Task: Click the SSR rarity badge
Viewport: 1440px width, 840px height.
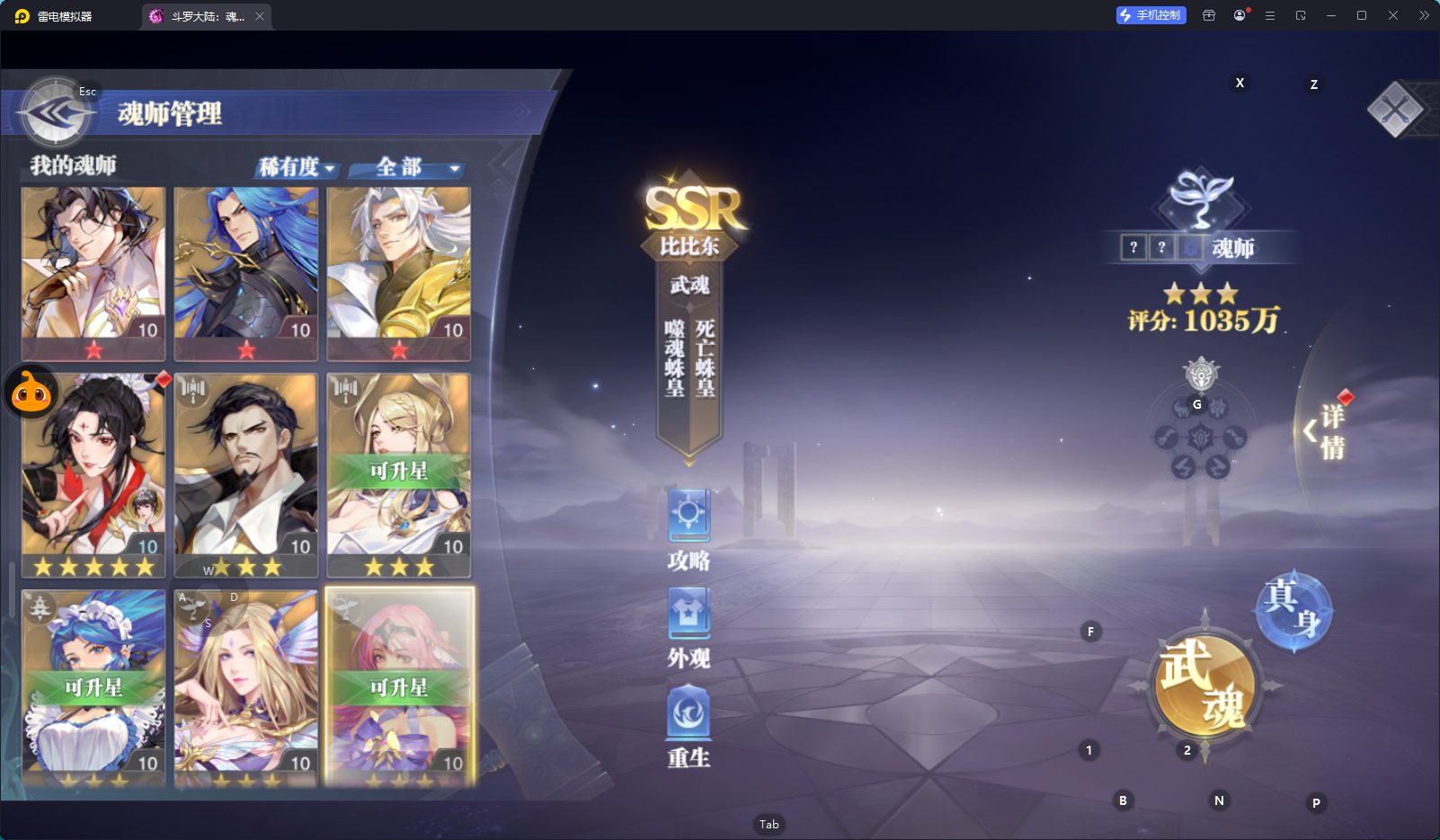Action: (693, 207)
